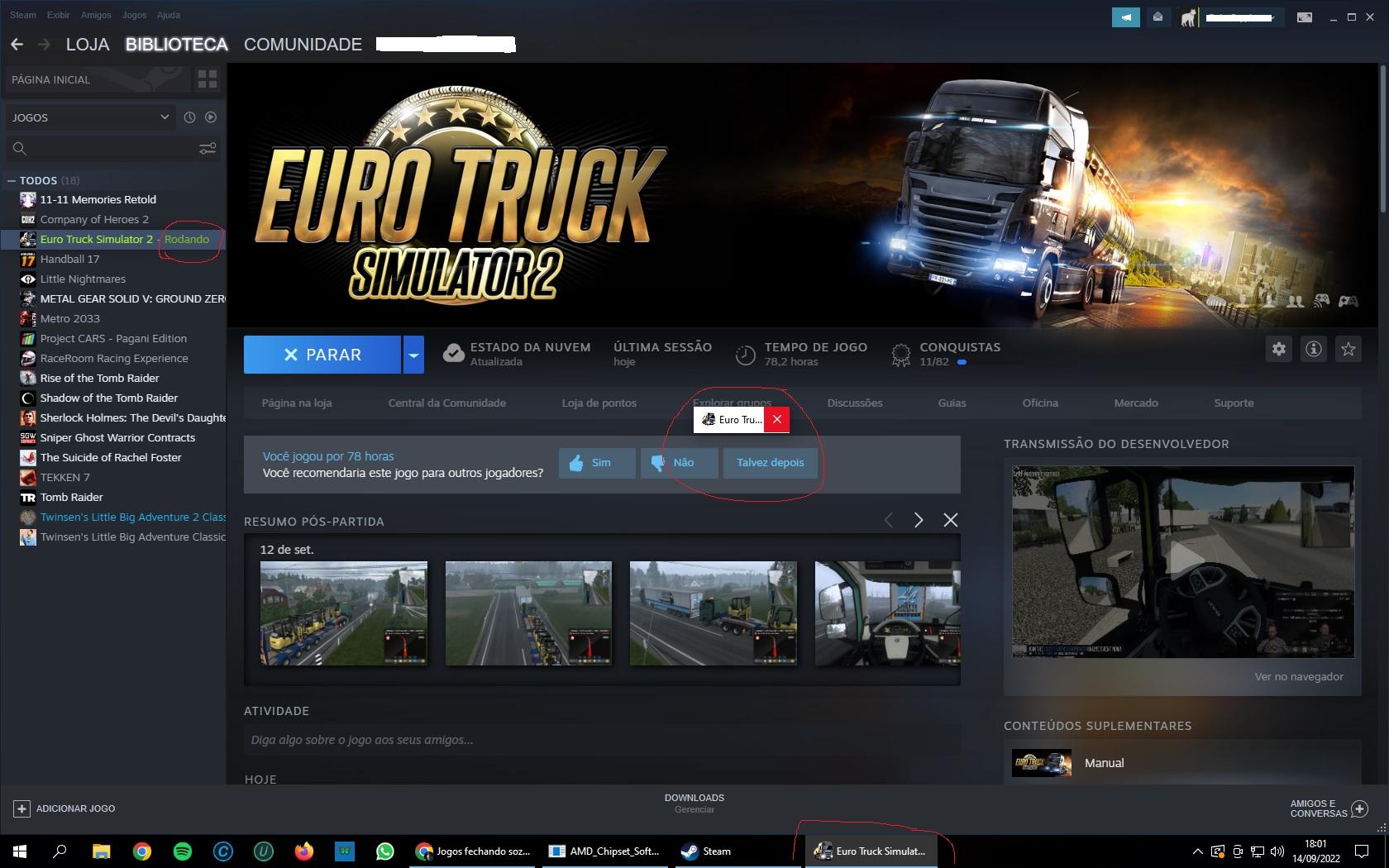
Task: Click the library search magnifier icon
Action: [x=20, y=149]
